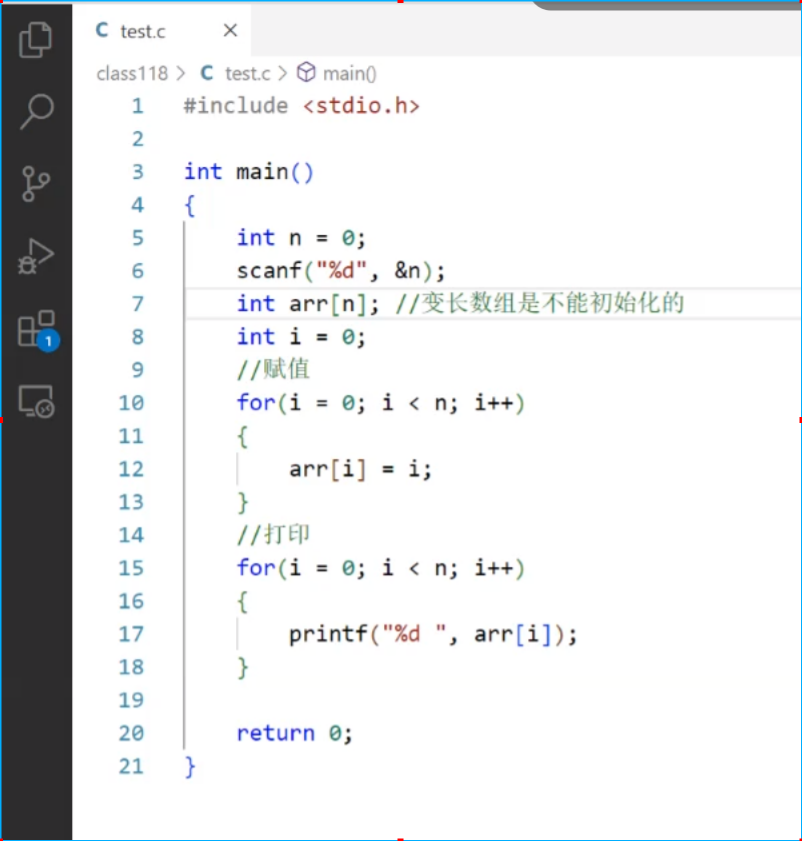The height and width of the screenshot is (841, 802).
Task: Click the 'return 0;' statement
Action: 295,733
